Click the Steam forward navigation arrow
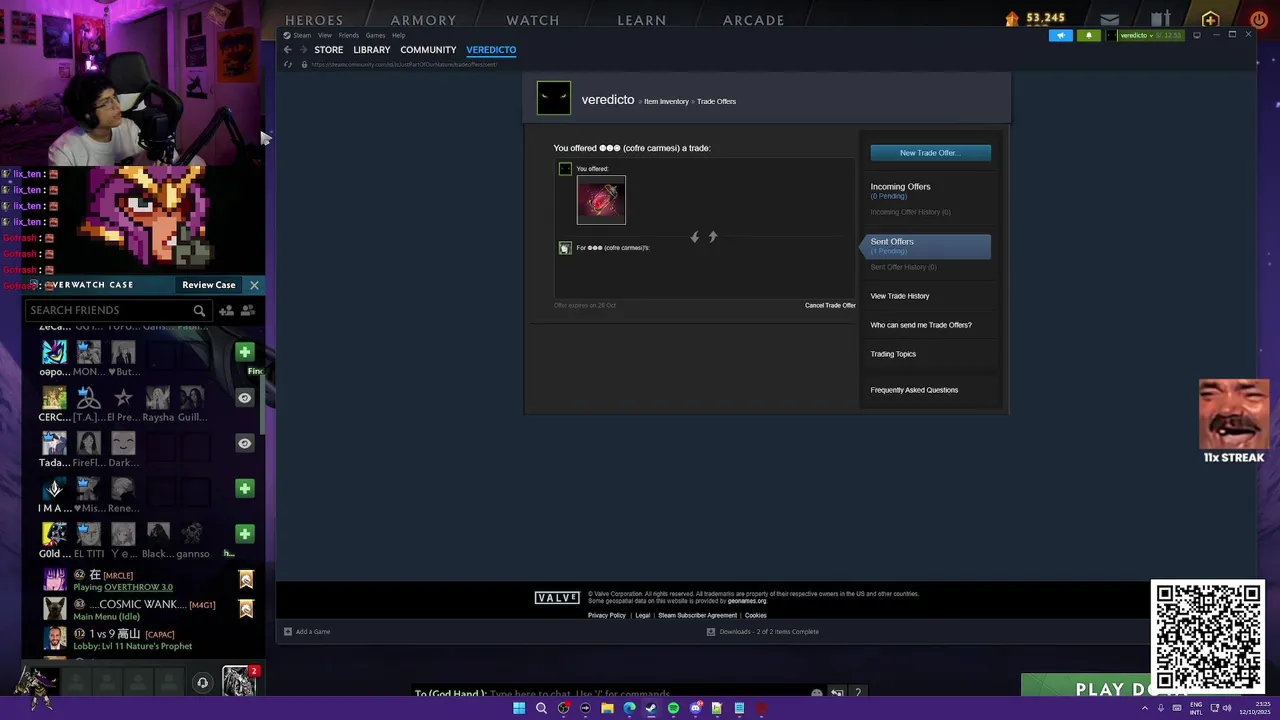 (x=303, y=50)
